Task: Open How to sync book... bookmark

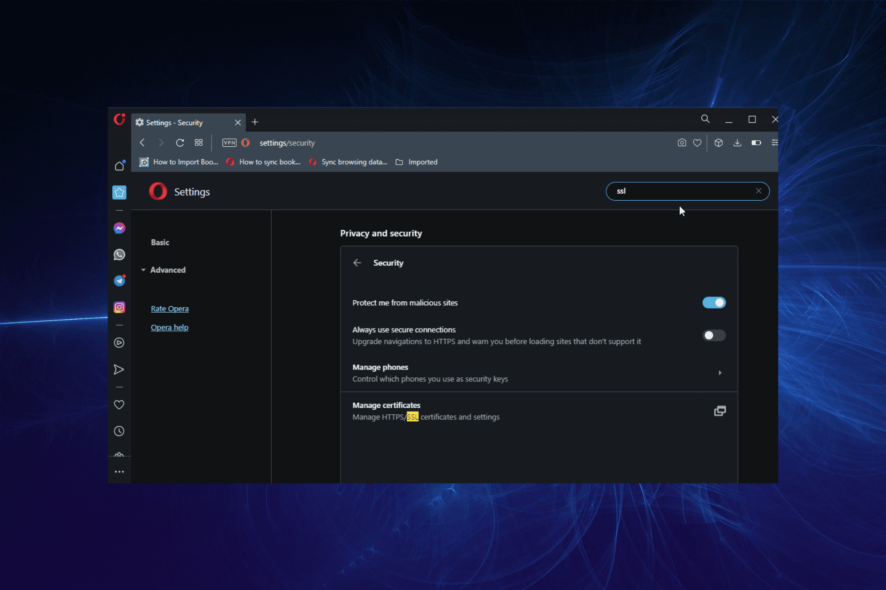Action: pyautogui.click(x=263, y=162)
